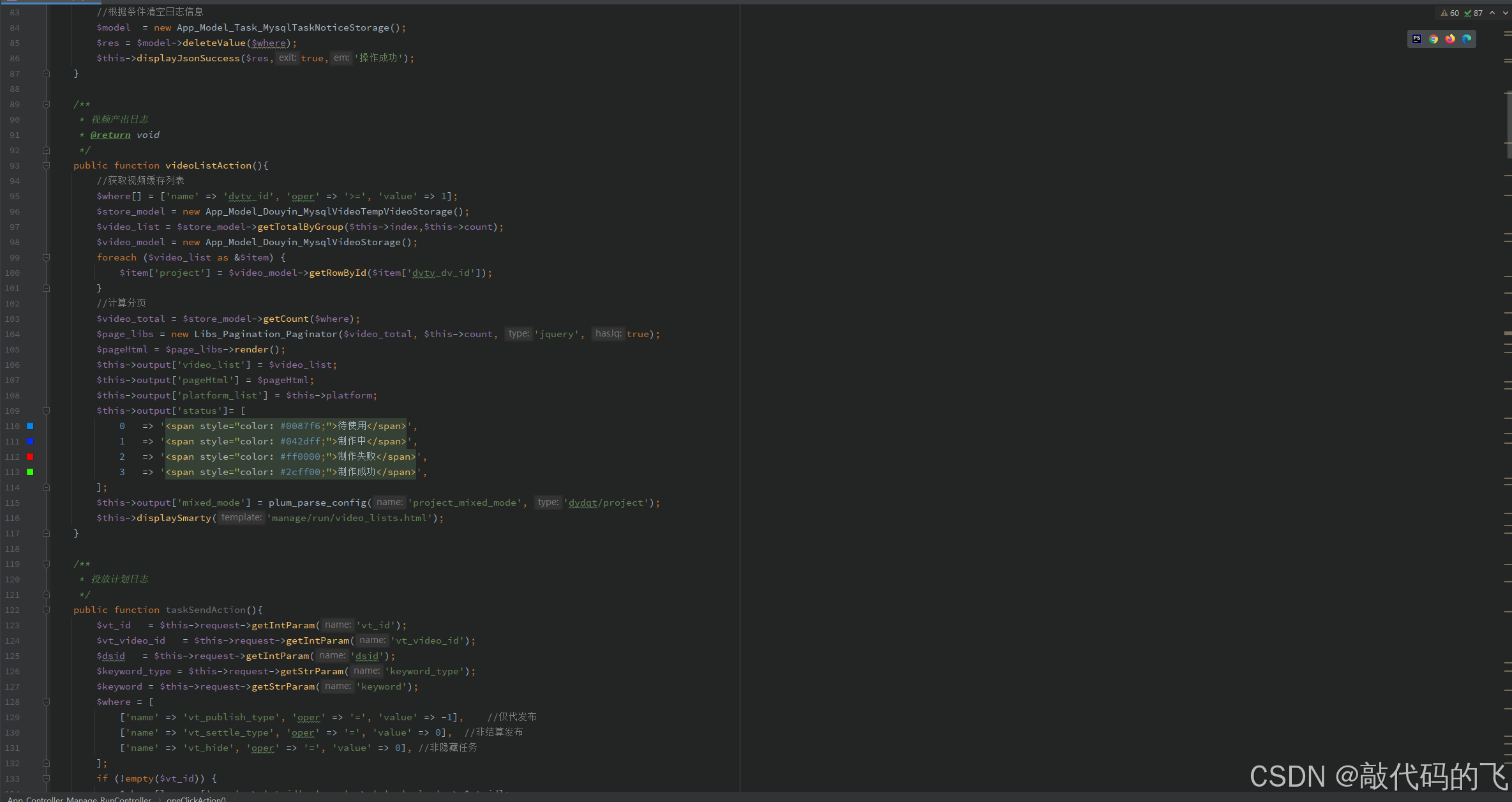Click the red #ff0000 gutter color swatch
The image size is (1512, 802).
click(30, 457)
